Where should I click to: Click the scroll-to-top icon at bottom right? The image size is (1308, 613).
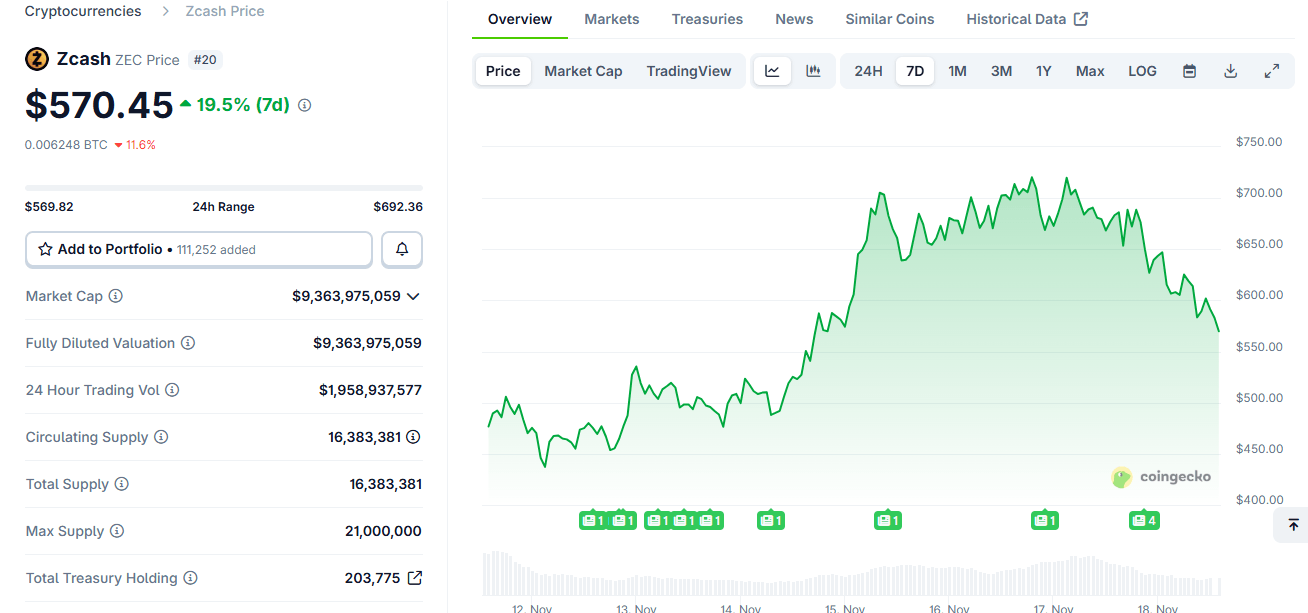pyautogui.click(x=1292, y=525)
